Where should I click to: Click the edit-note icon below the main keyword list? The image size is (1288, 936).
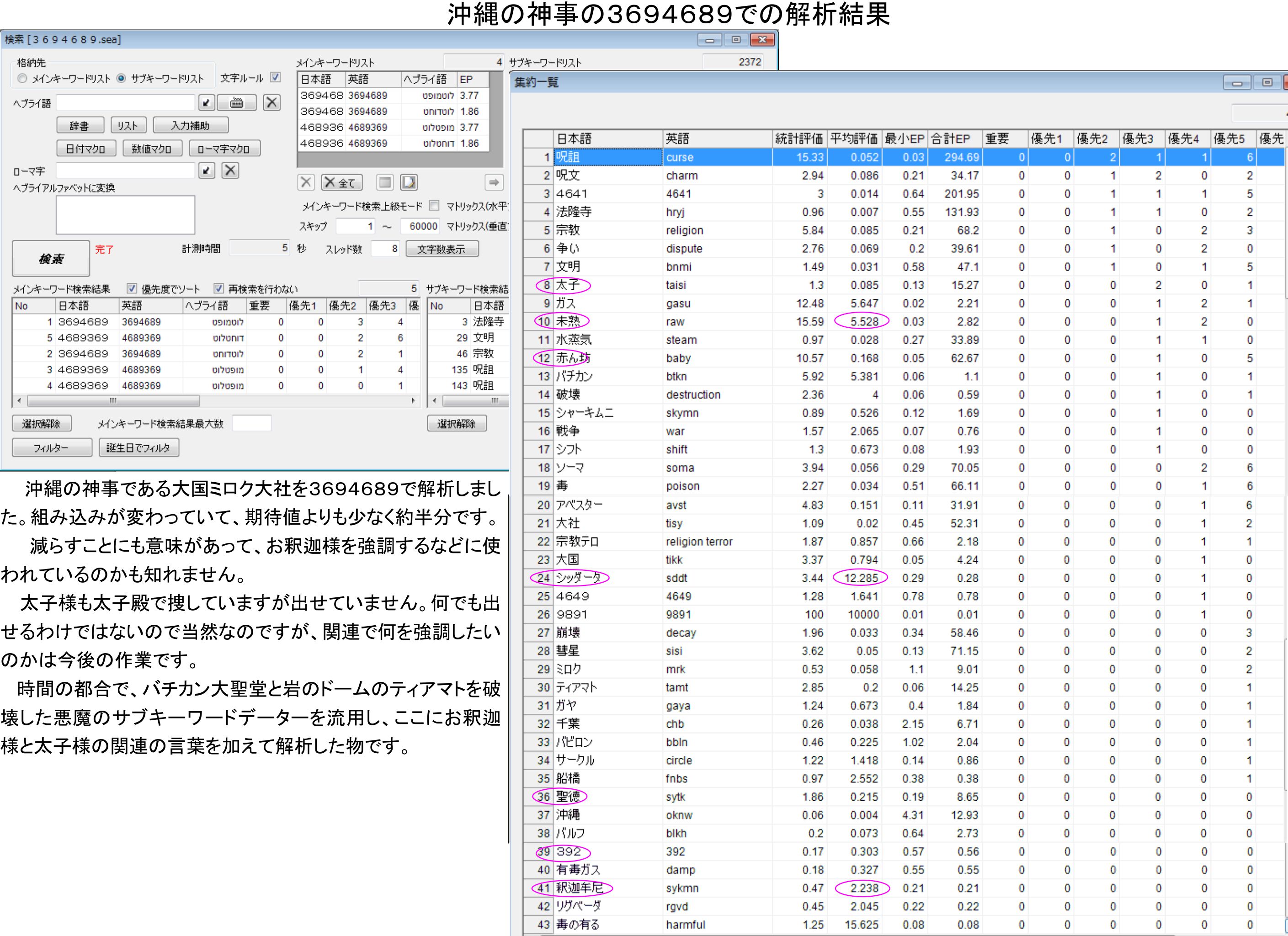408,182
